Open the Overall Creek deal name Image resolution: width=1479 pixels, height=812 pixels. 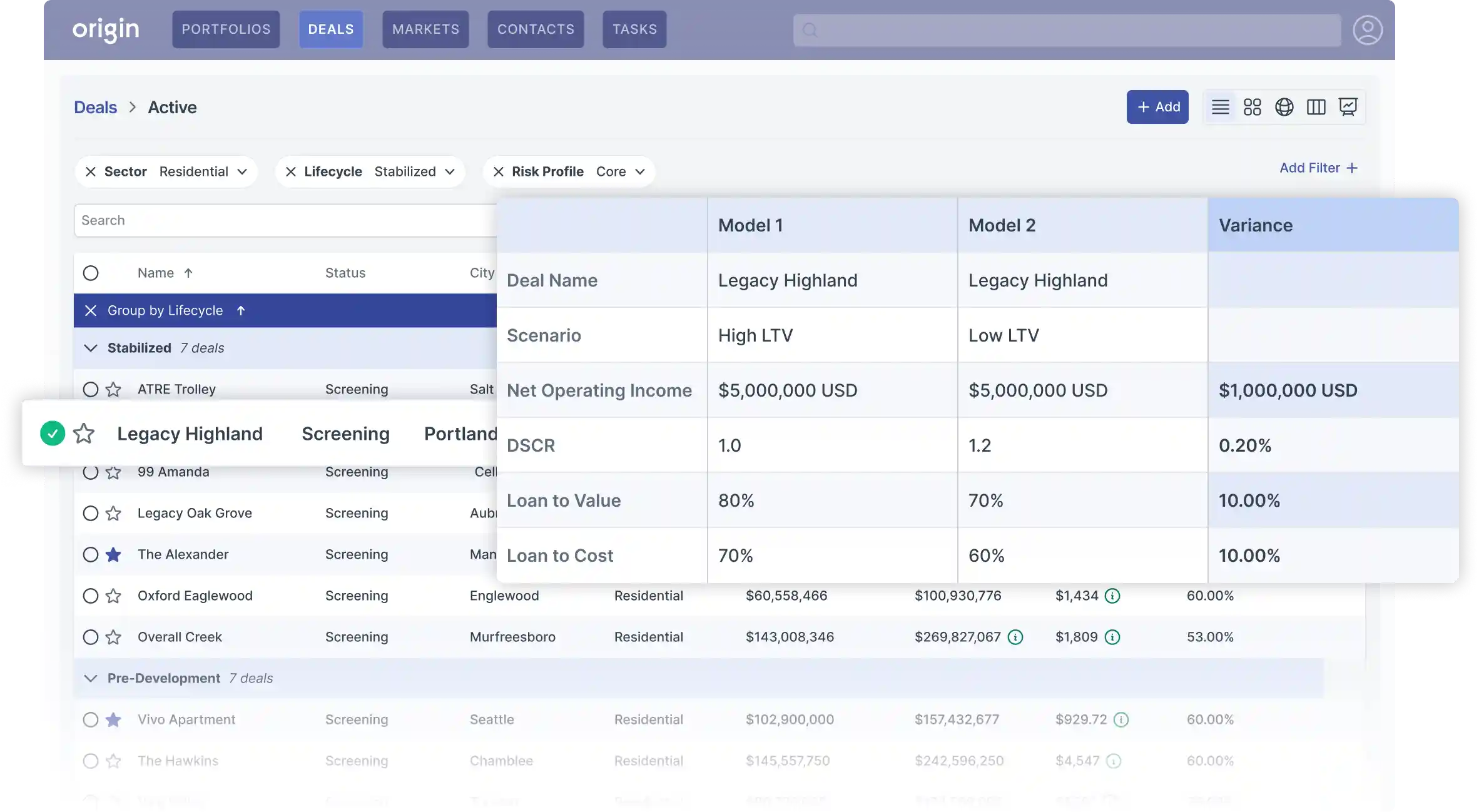pyautogui.click(x=180, y=637)
